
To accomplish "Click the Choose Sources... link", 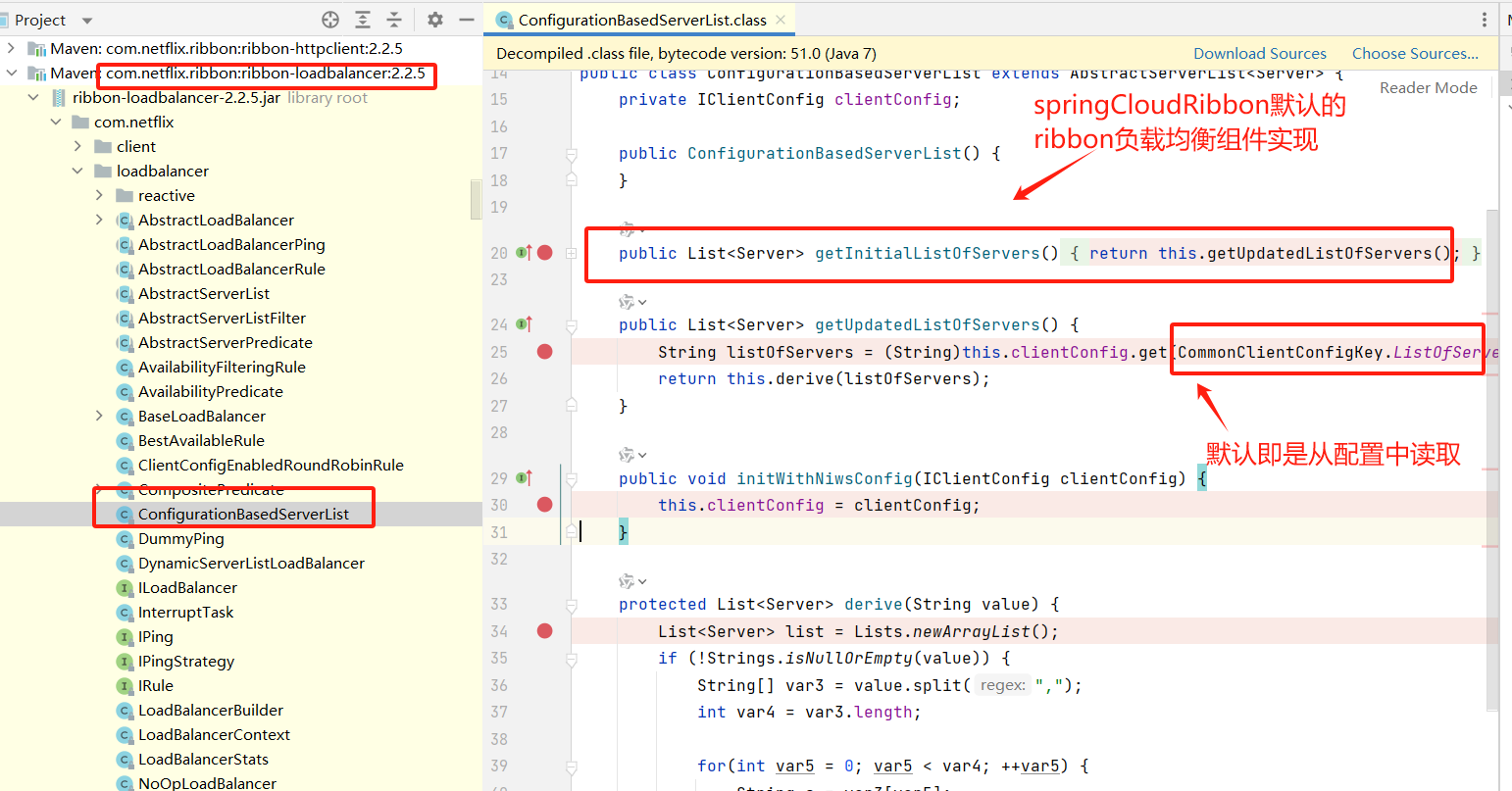I will [1415, 54].
